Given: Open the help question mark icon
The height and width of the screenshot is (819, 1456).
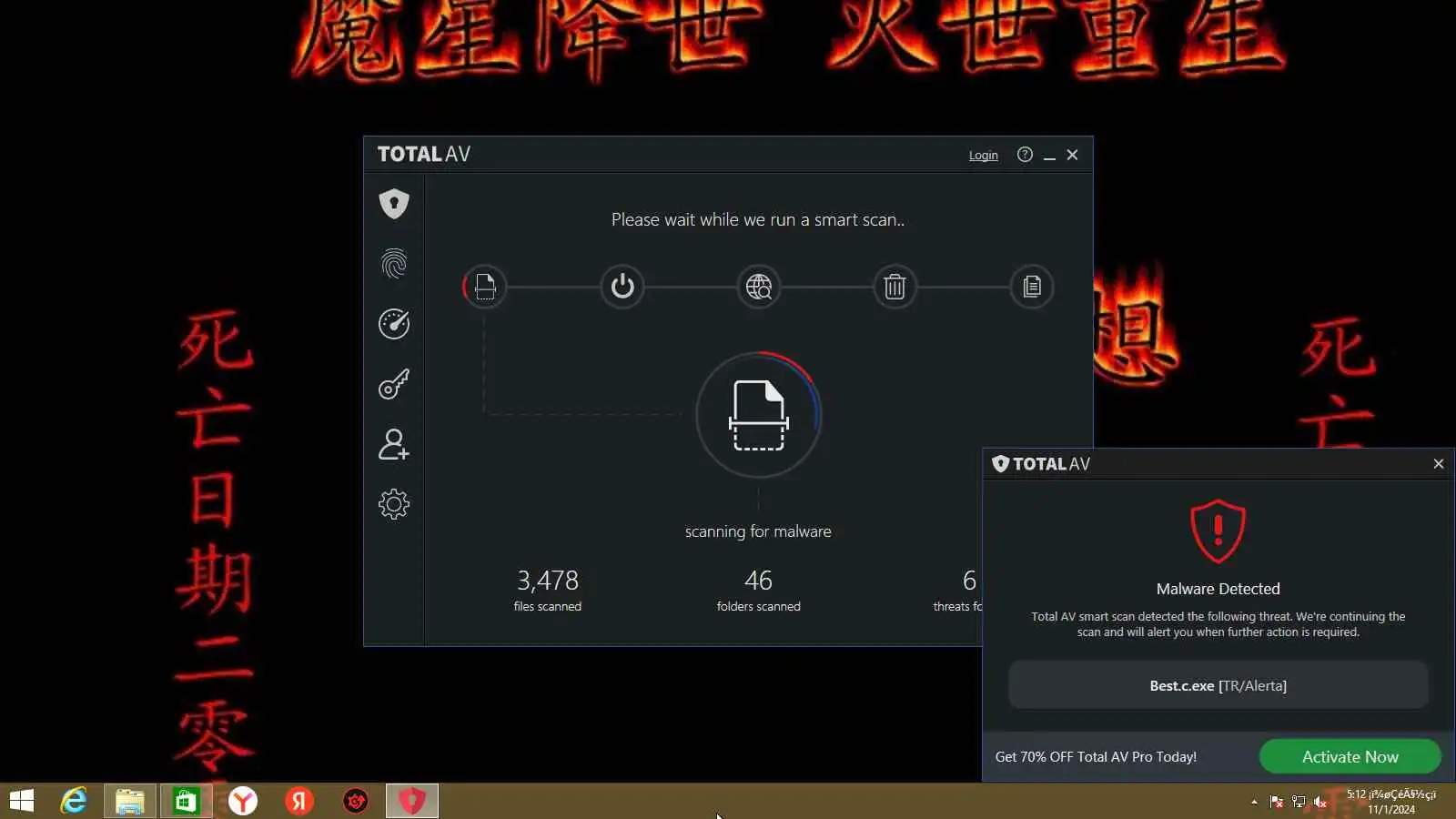Looking at the screenshot, I should click(x=1025, y=155).
